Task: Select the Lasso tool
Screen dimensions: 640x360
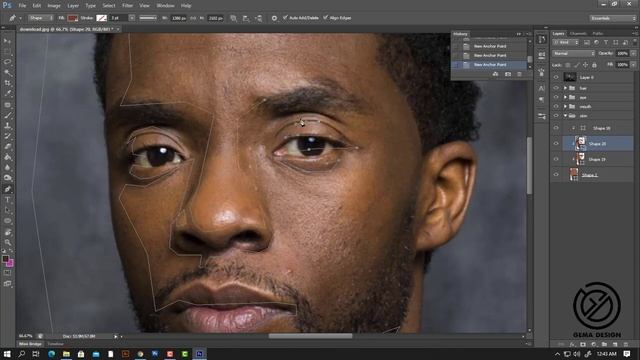Action: click(7, 62)
